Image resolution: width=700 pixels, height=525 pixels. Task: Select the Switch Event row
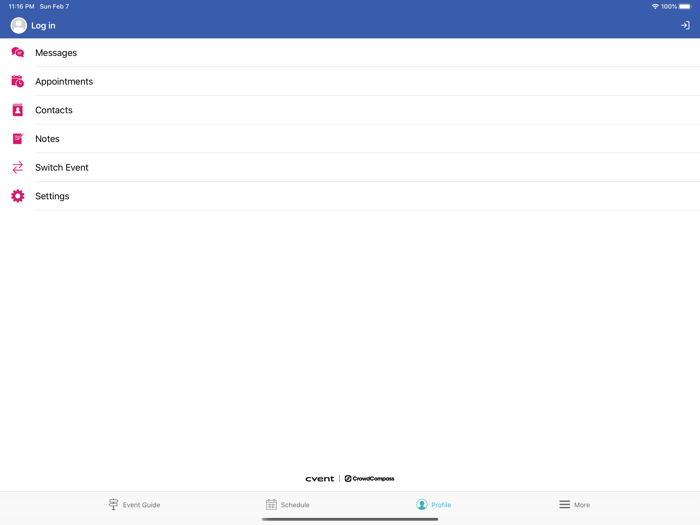pos(350,167)
